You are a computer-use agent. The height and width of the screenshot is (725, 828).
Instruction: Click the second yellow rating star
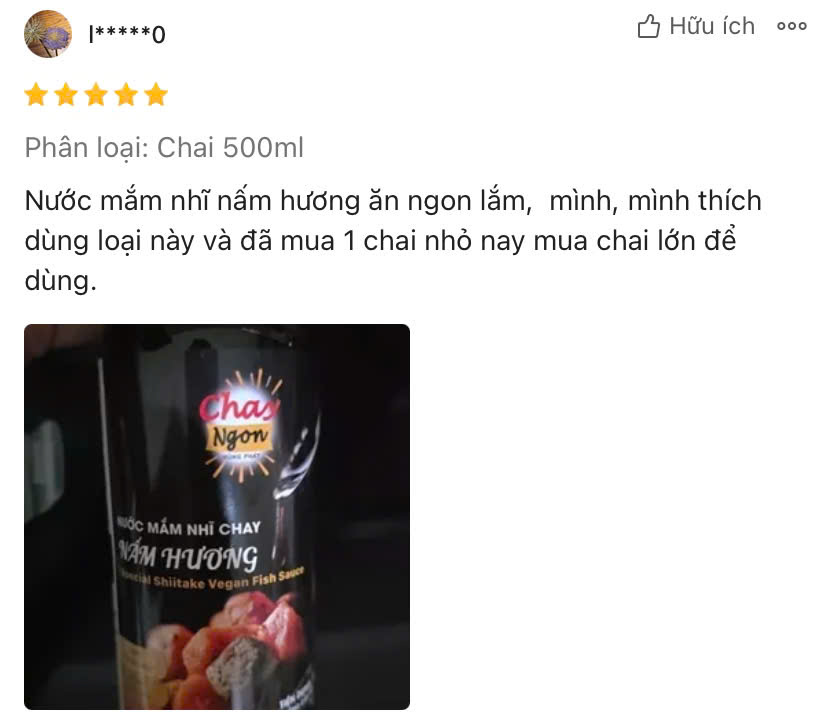point(67,95)
